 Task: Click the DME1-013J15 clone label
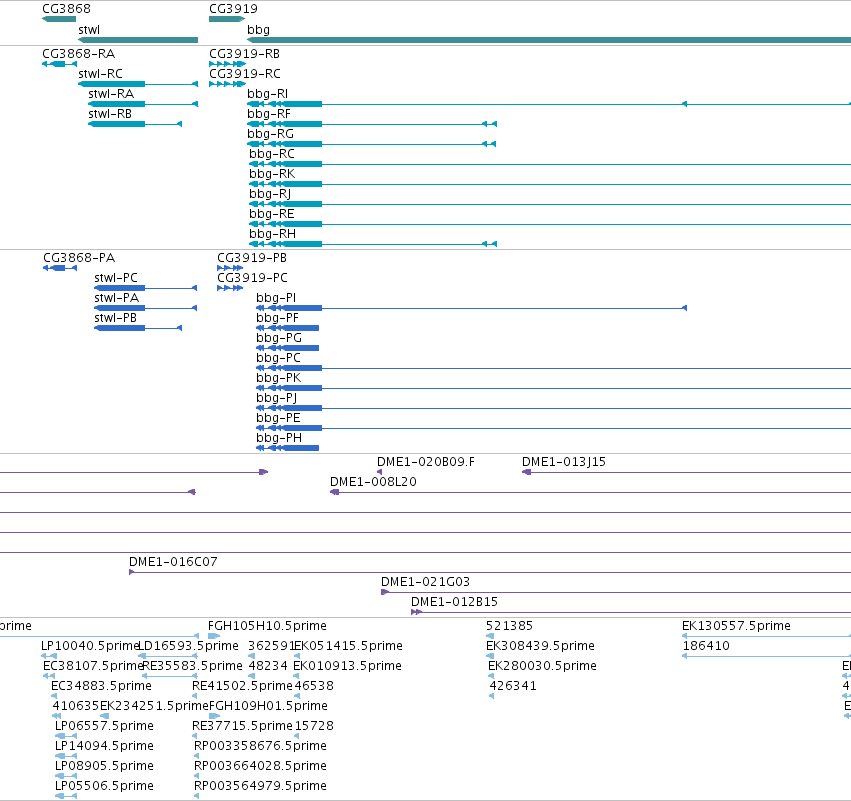point(564,462)
